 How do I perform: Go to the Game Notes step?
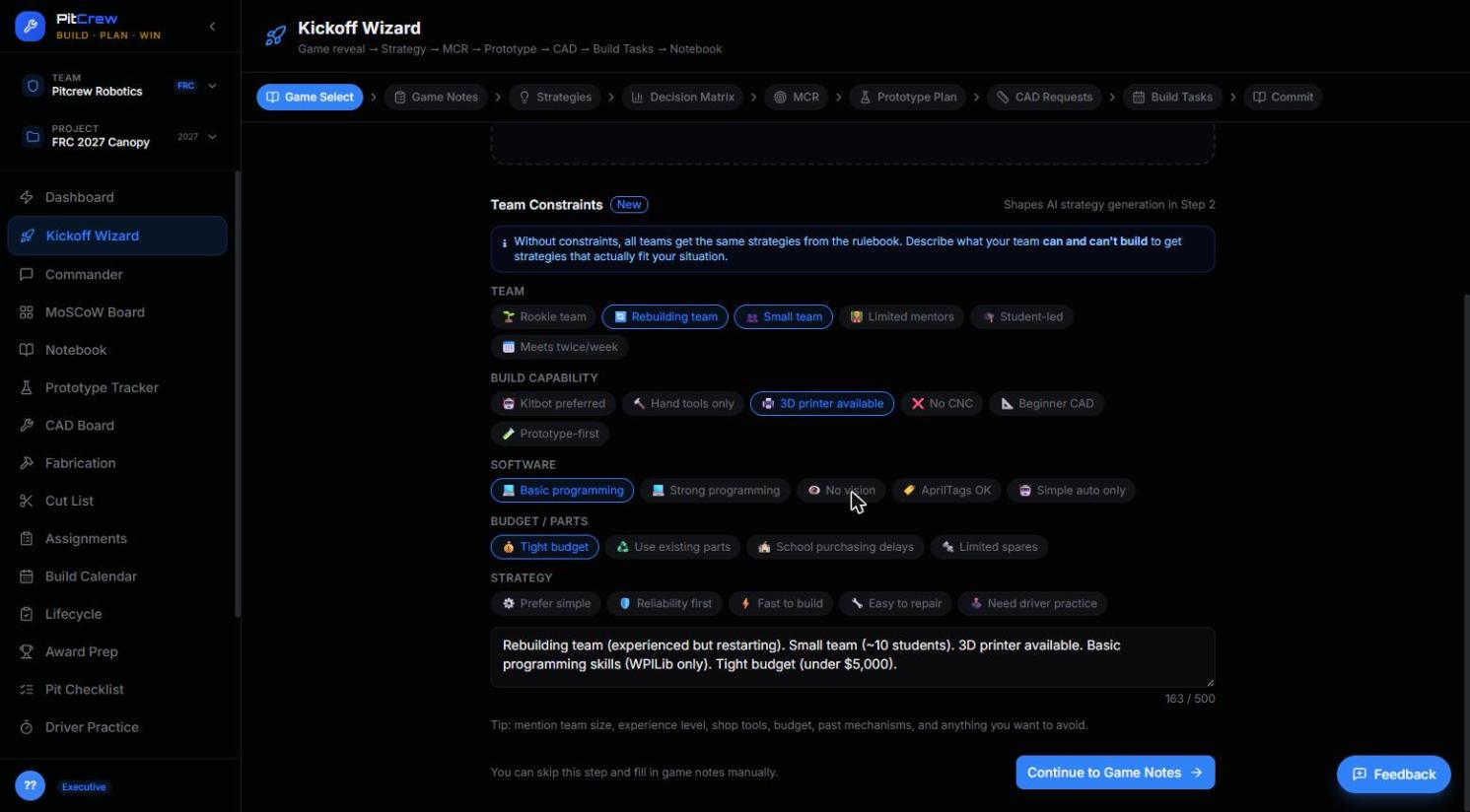pyautogui.click(x=436, y=97)
